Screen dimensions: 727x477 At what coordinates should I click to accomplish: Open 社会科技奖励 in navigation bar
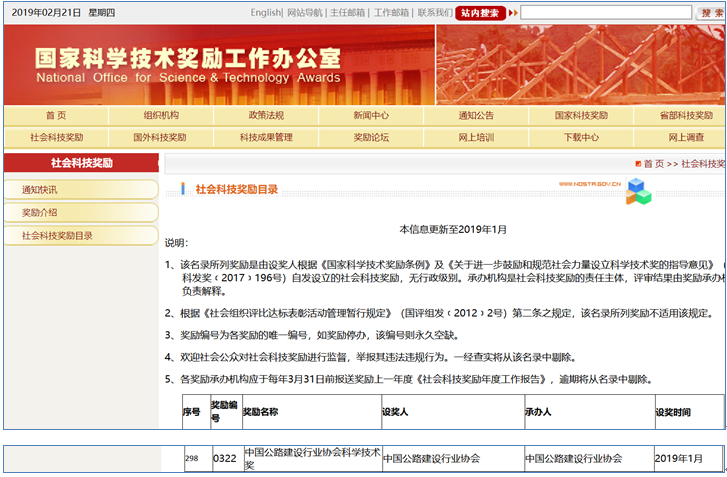(x=56, y=137)
